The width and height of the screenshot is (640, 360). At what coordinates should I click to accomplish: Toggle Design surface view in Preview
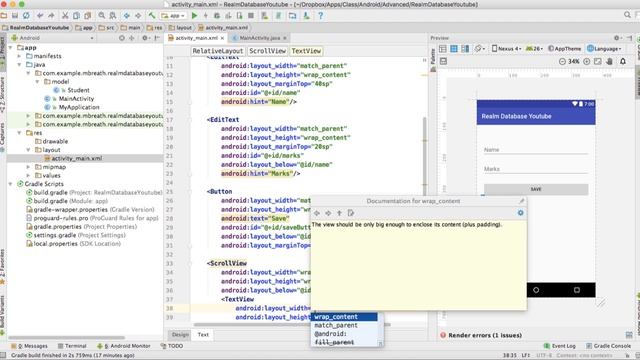(442, 49)
